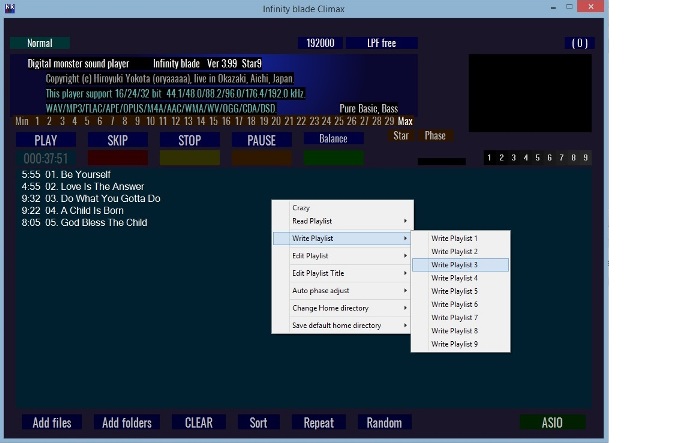Click the app icon in title bar
691x443 pixels.
tap(10, 8)
